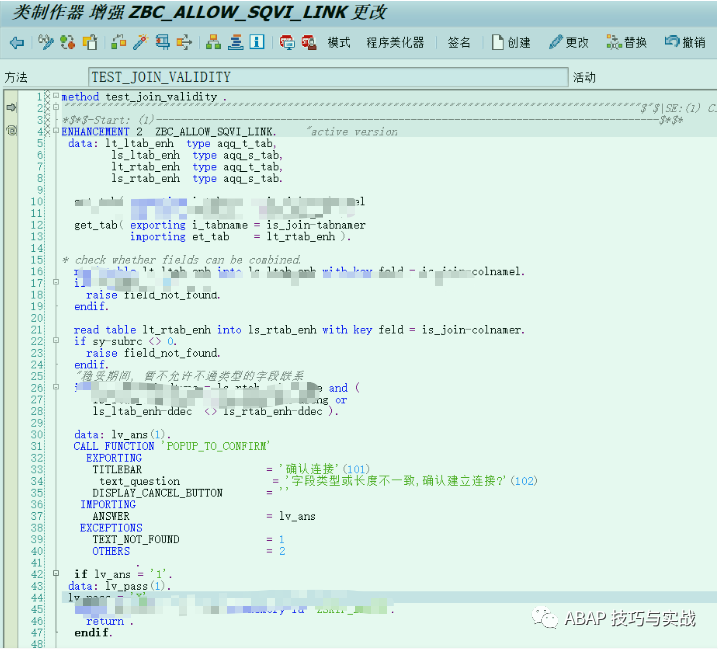Click the OTHERS exception line
718x649 pixels.
pos(111,551)
